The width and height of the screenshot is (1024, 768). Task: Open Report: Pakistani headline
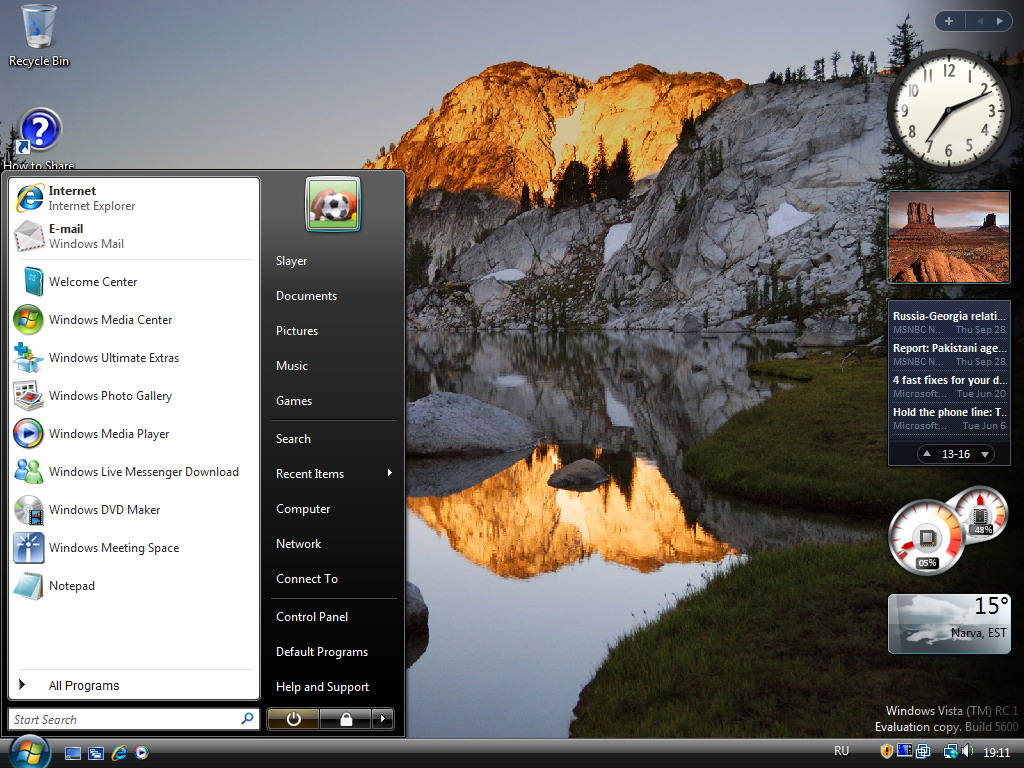(949, 354)
